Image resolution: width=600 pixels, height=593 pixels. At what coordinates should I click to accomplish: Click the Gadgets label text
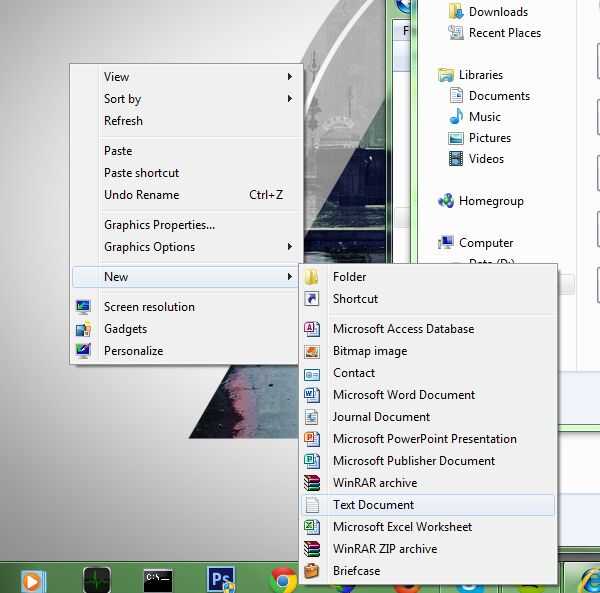pos(126,329)
